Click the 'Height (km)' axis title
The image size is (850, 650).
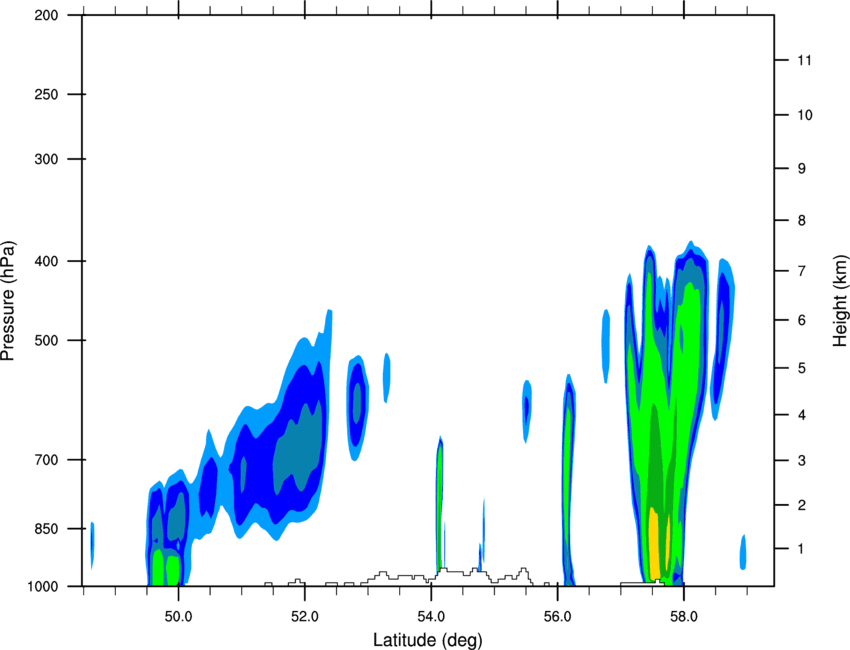841,300
